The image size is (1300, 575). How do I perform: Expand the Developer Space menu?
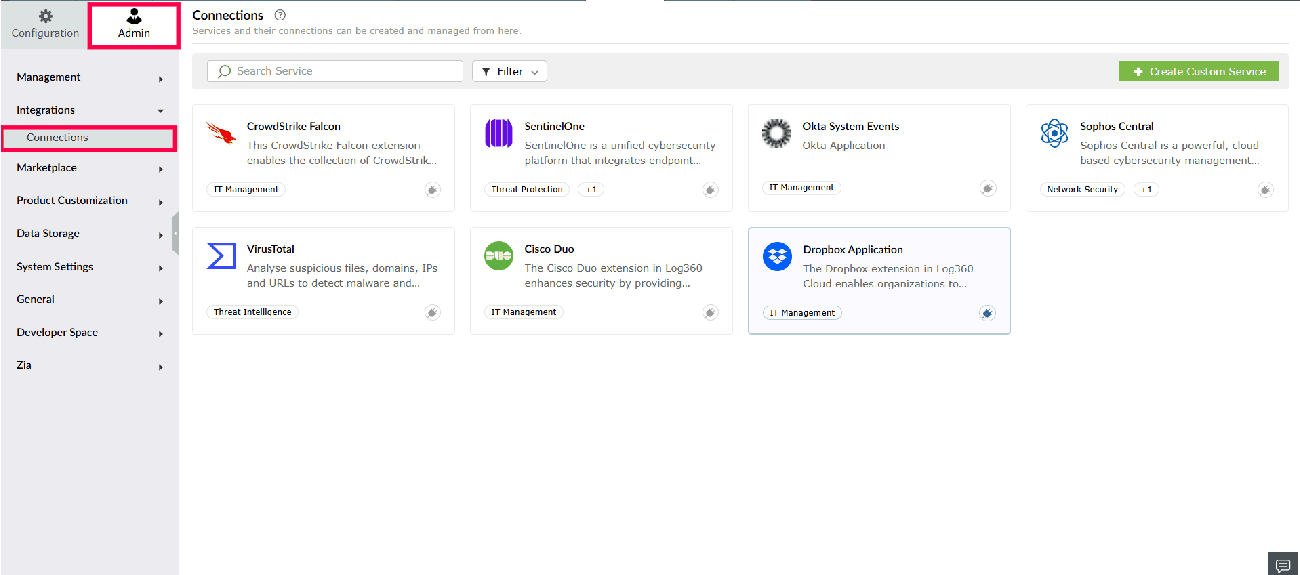[x=90, y=333]
